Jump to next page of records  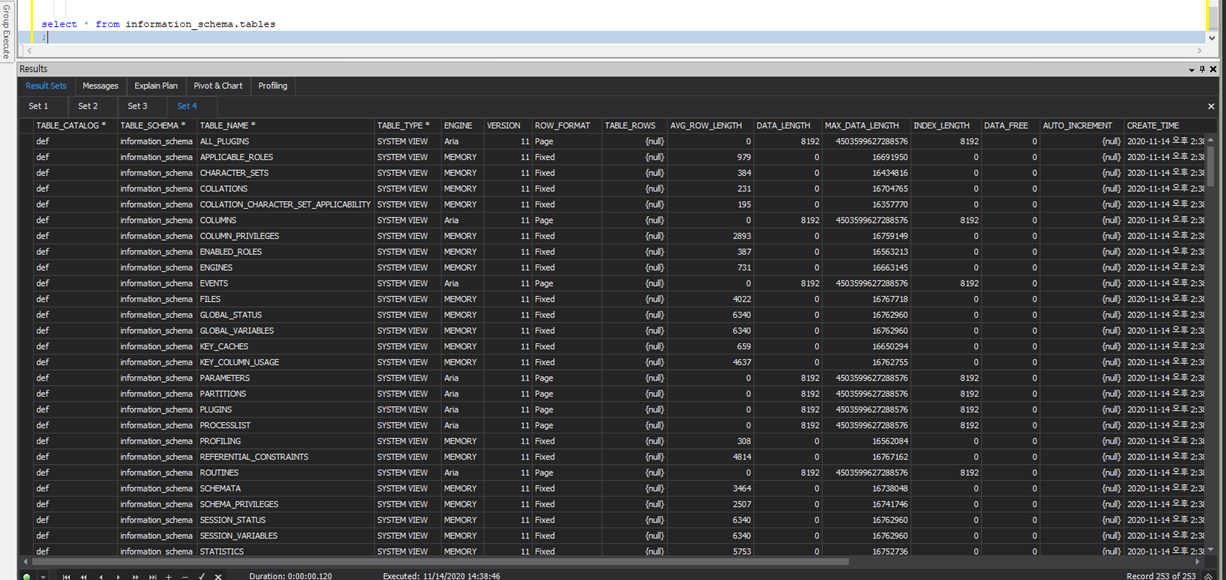tap(135, 576)
